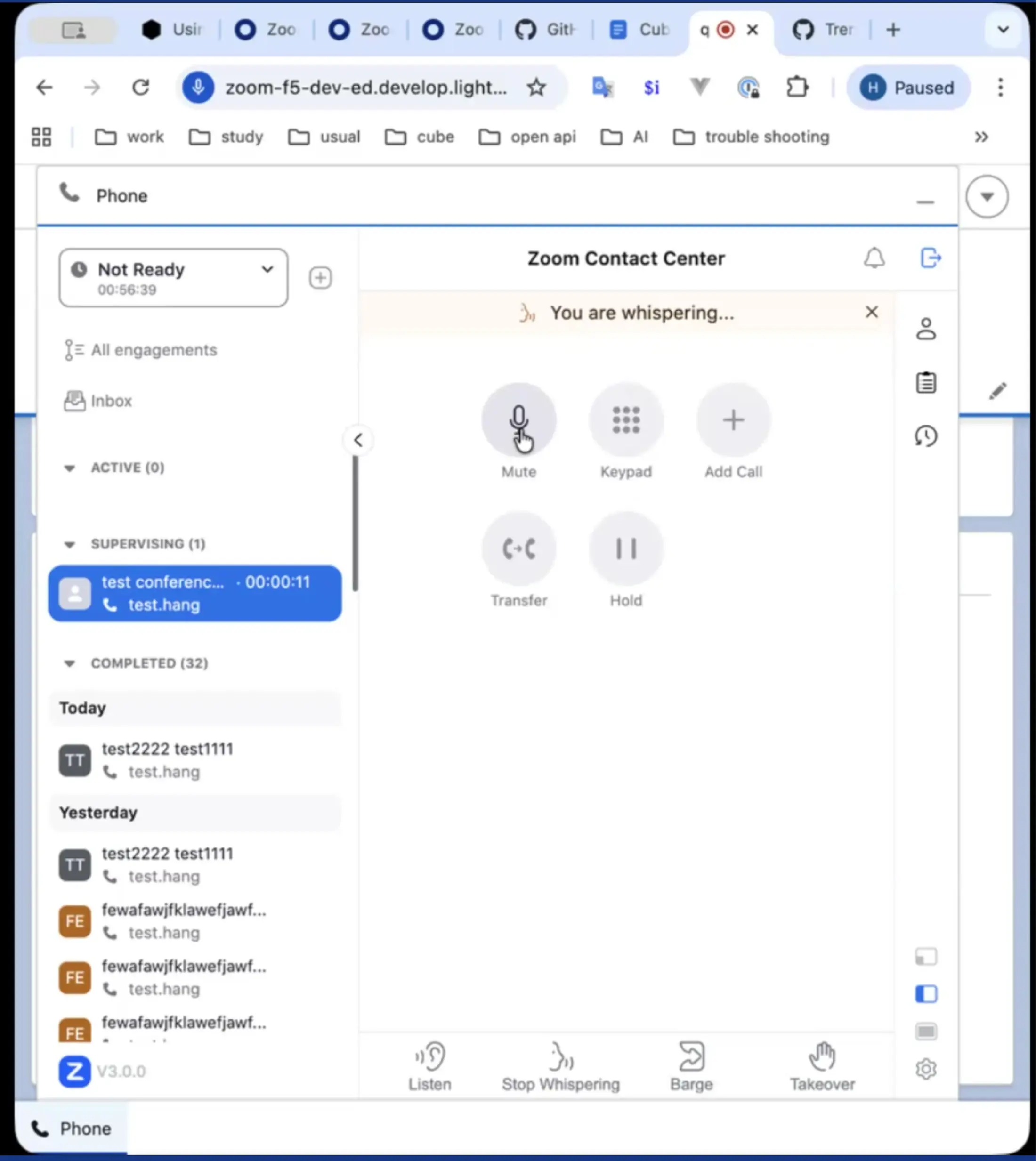Click Stop Whispering
Viewport: 1036px width, 1161px height.
pos(561,1066)
